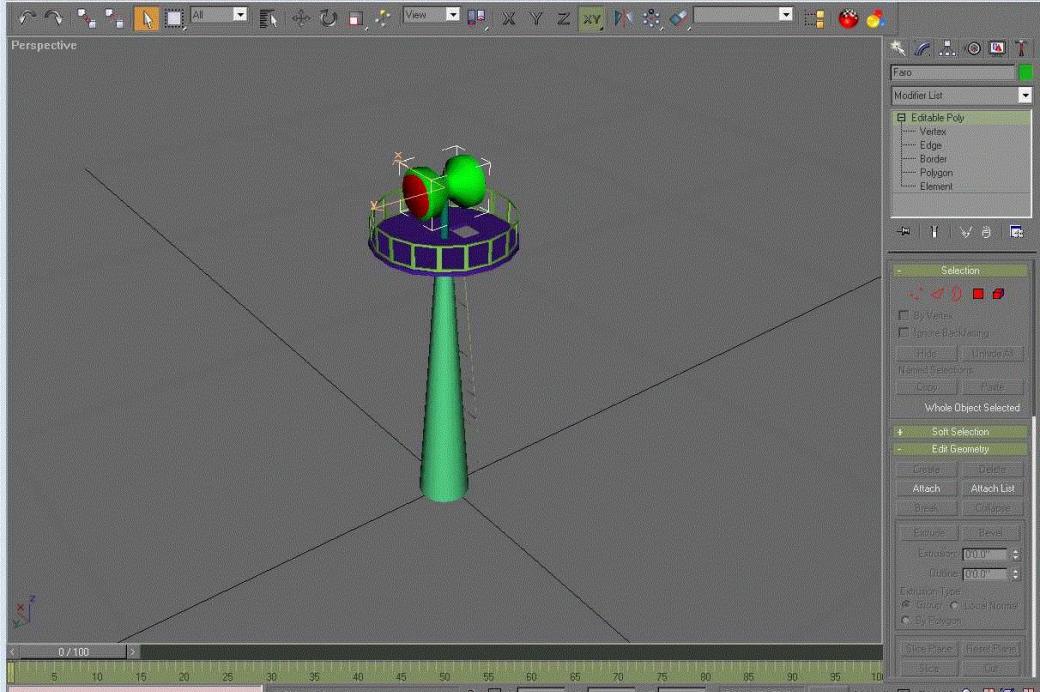Select Polygon sub-object level in the stack

coord(936,173)
